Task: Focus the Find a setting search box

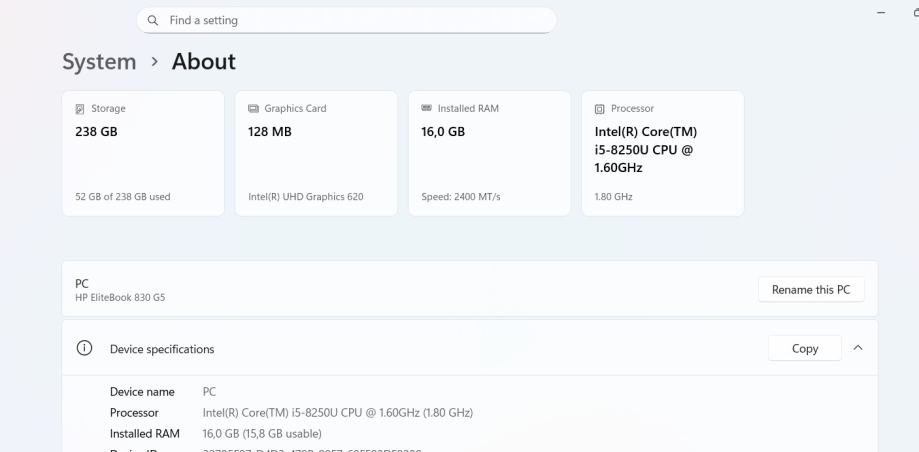Action: (346, 21)
